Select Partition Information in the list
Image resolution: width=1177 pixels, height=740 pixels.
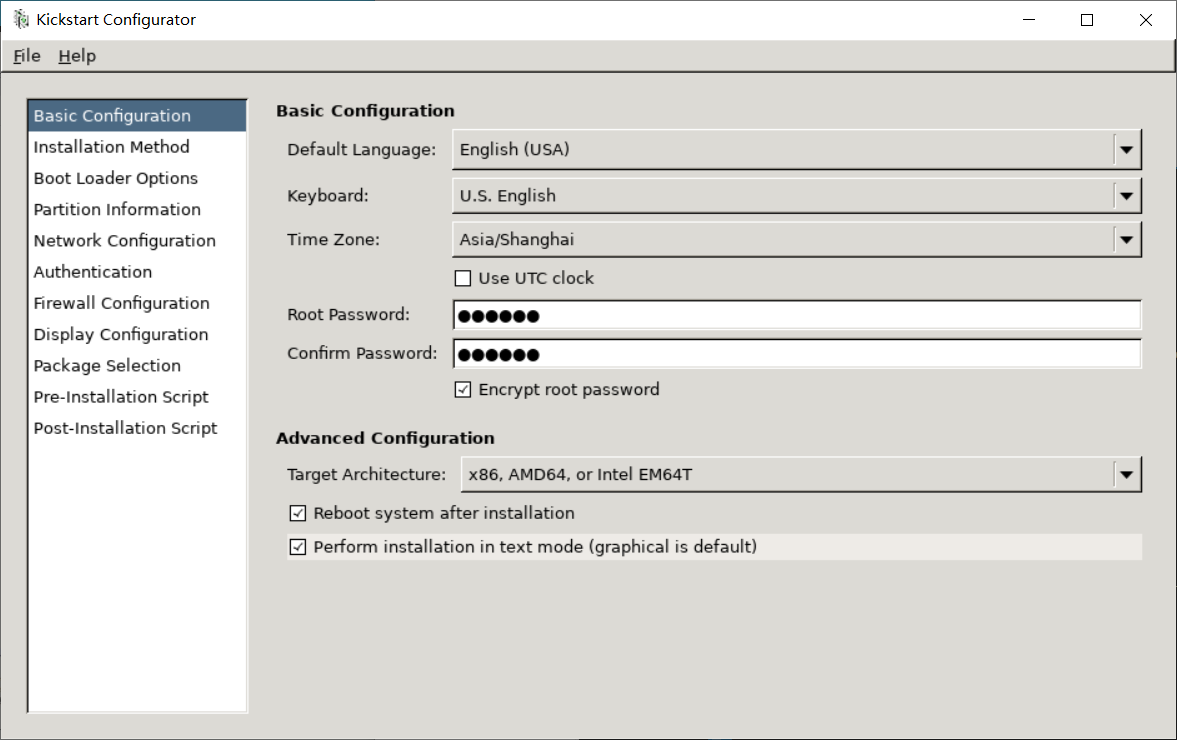tap(137, 209)
